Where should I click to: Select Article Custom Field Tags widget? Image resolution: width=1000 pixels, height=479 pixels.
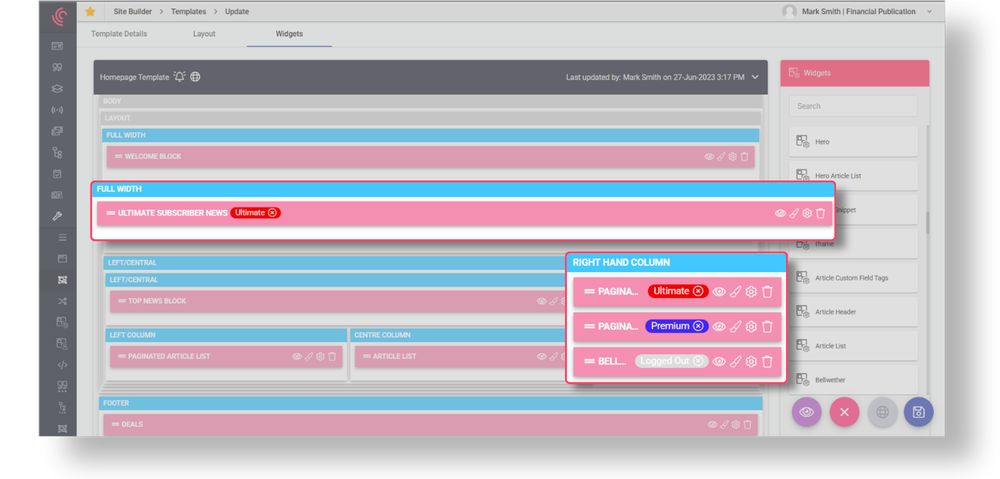pyautogui.click(x=853, y=277)
